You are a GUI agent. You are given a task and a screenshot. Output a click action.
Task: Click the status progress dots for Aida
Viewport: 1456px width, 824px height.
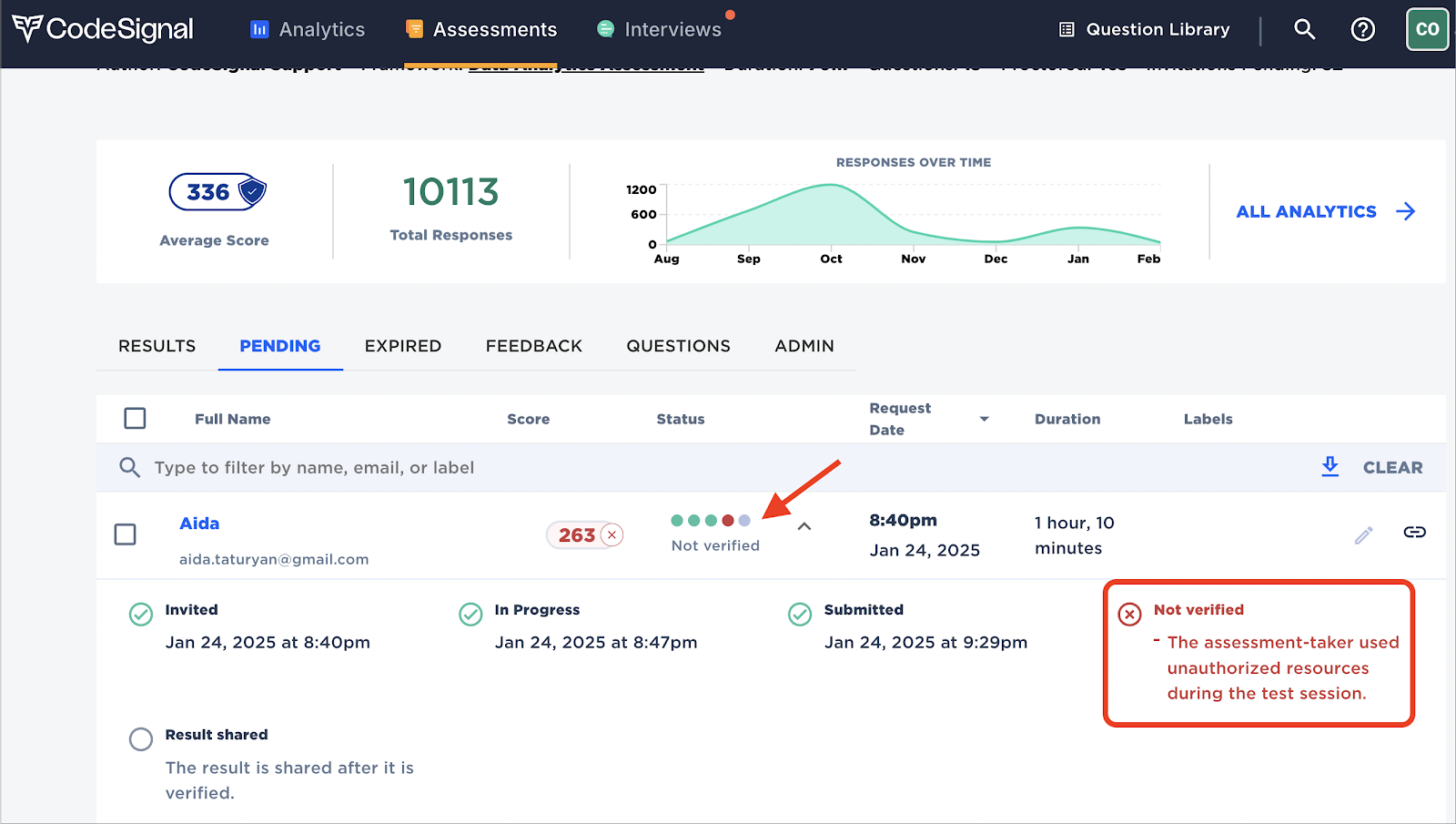pos(711,521)
